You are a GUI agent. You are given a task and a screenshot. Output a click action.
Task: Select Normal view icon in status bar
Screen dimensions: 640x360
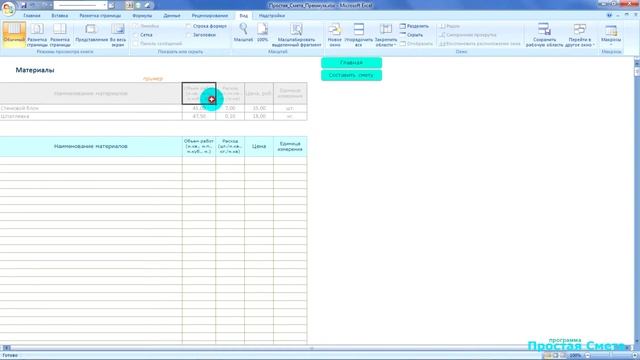click(547, 356)
